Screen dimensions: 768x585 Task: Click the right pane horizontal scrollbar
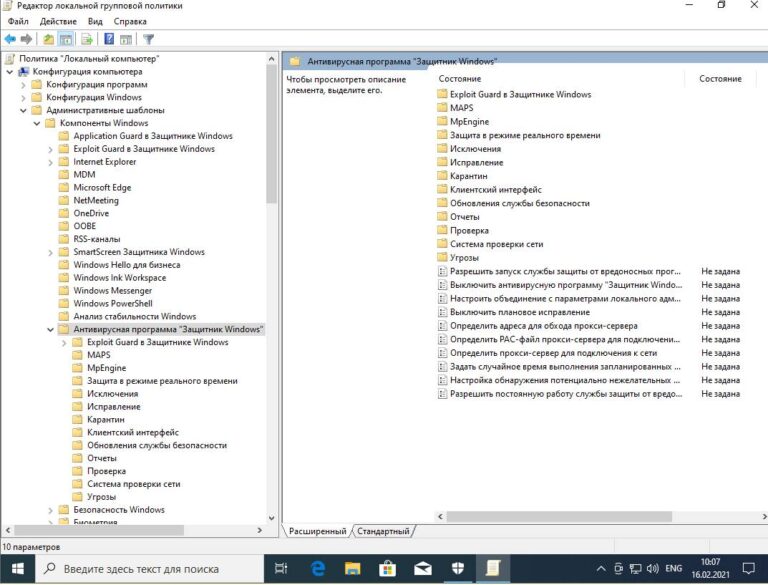click(x=559, y=516)
